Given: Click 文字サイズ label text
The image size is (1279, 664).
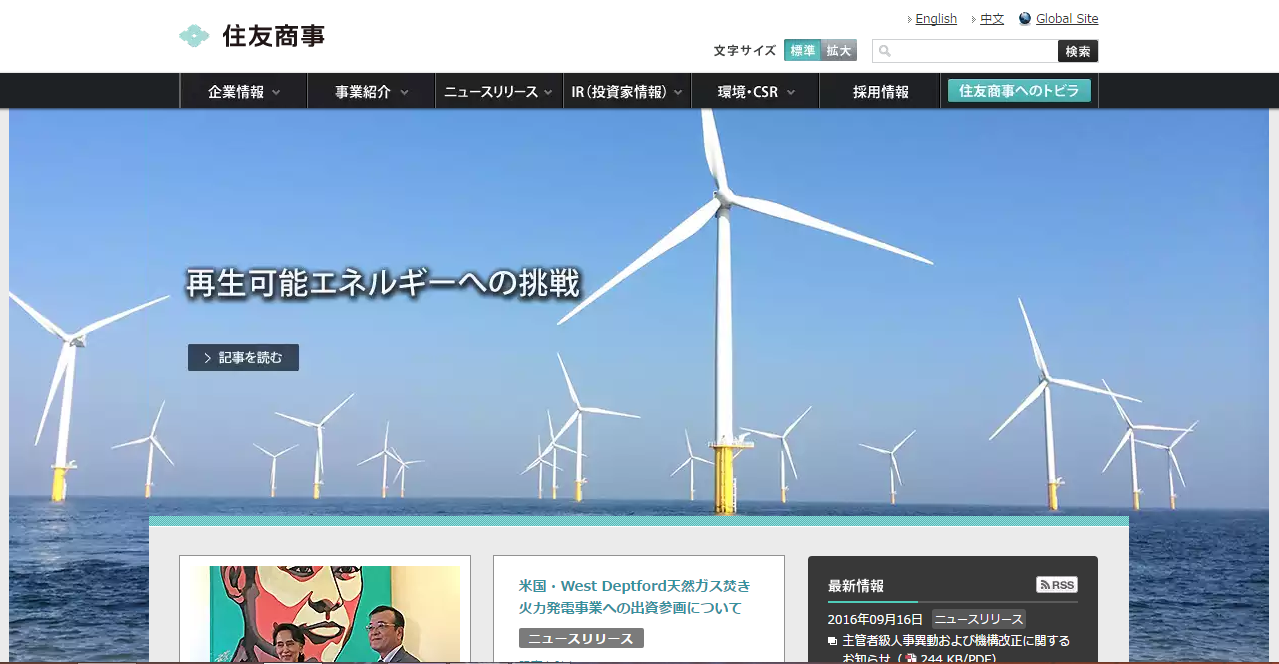Looking at the screenshot, I should point(744,50).
